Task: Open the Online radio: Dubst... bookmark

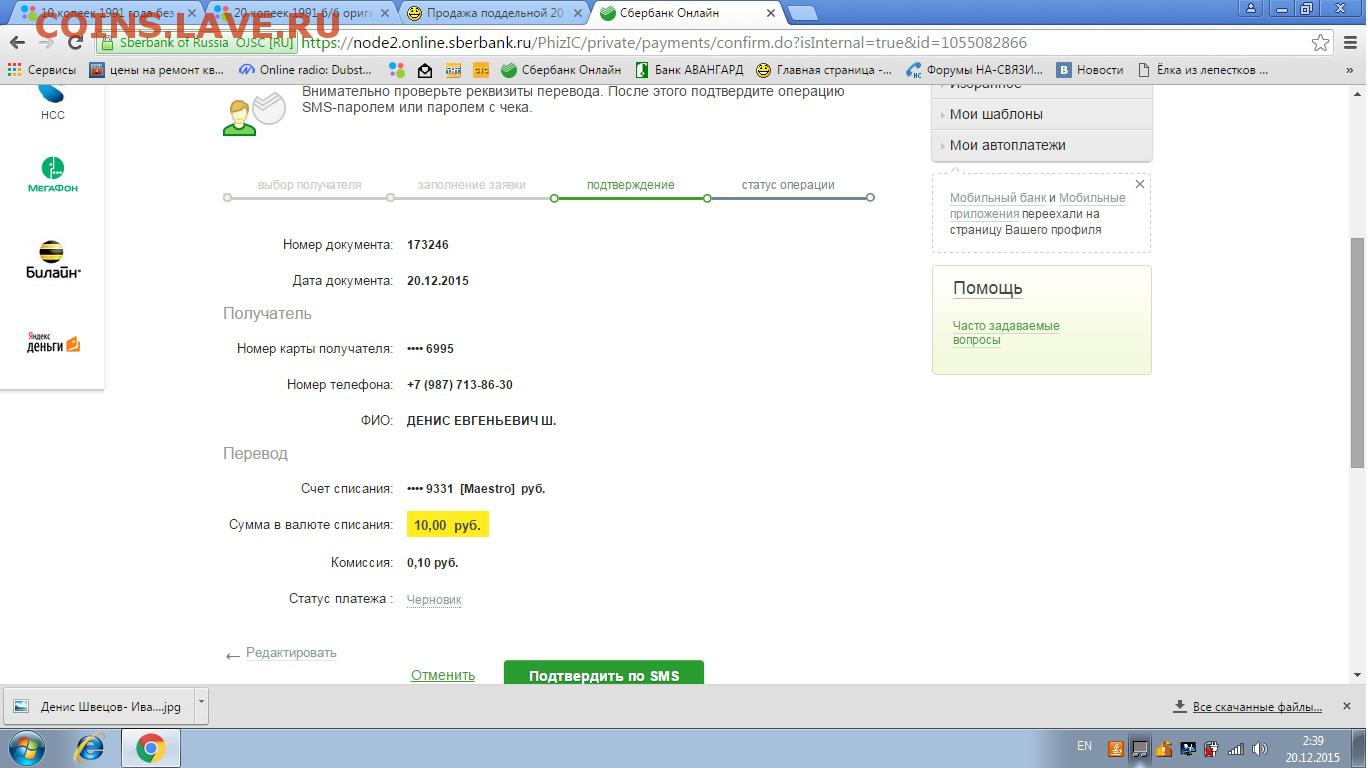Action: (x=306, y=70)
